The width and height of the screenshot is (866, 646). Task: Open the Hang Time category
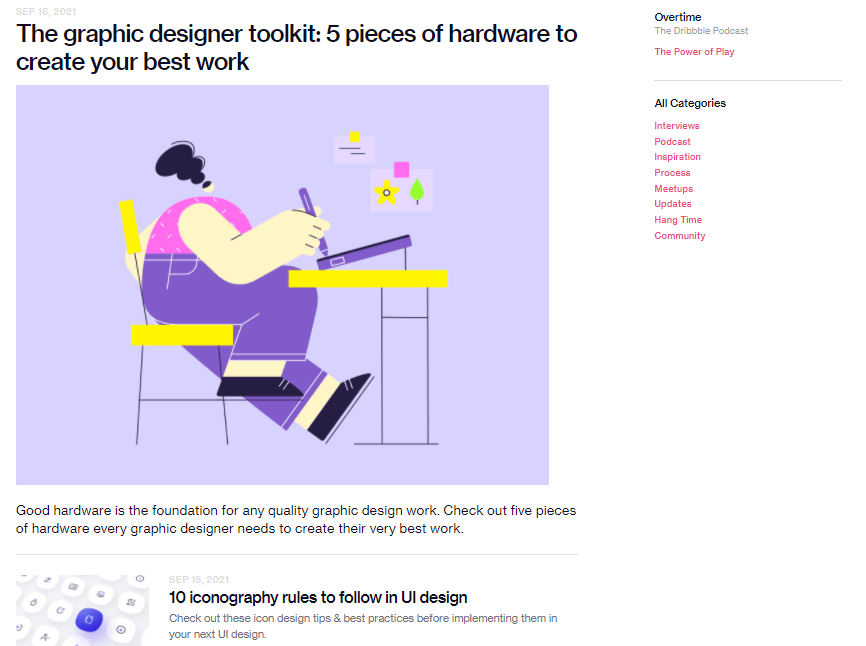[678, 219]
